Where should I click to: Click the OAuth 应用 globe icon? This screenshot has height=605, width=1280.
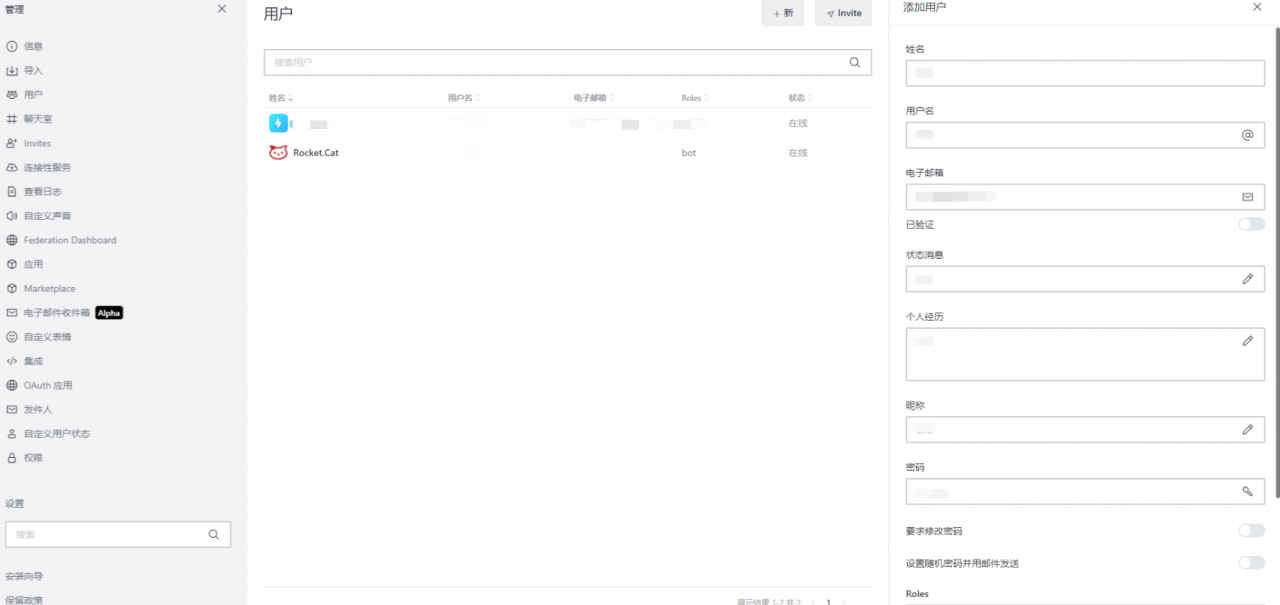pyautogui.click(x=12, y=385)
